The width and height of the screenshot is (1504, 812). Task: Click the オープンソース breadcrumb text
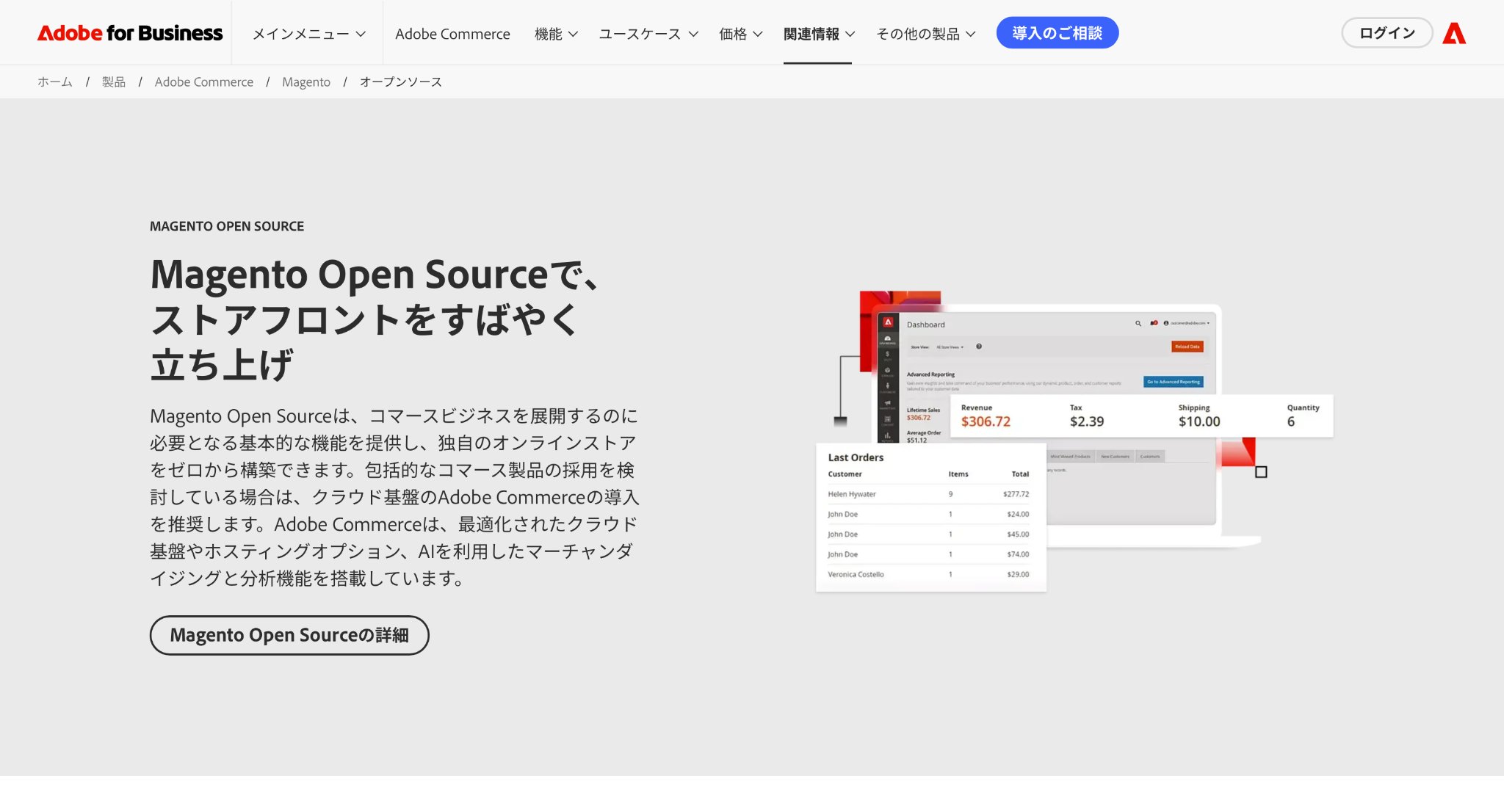[401, 82]
